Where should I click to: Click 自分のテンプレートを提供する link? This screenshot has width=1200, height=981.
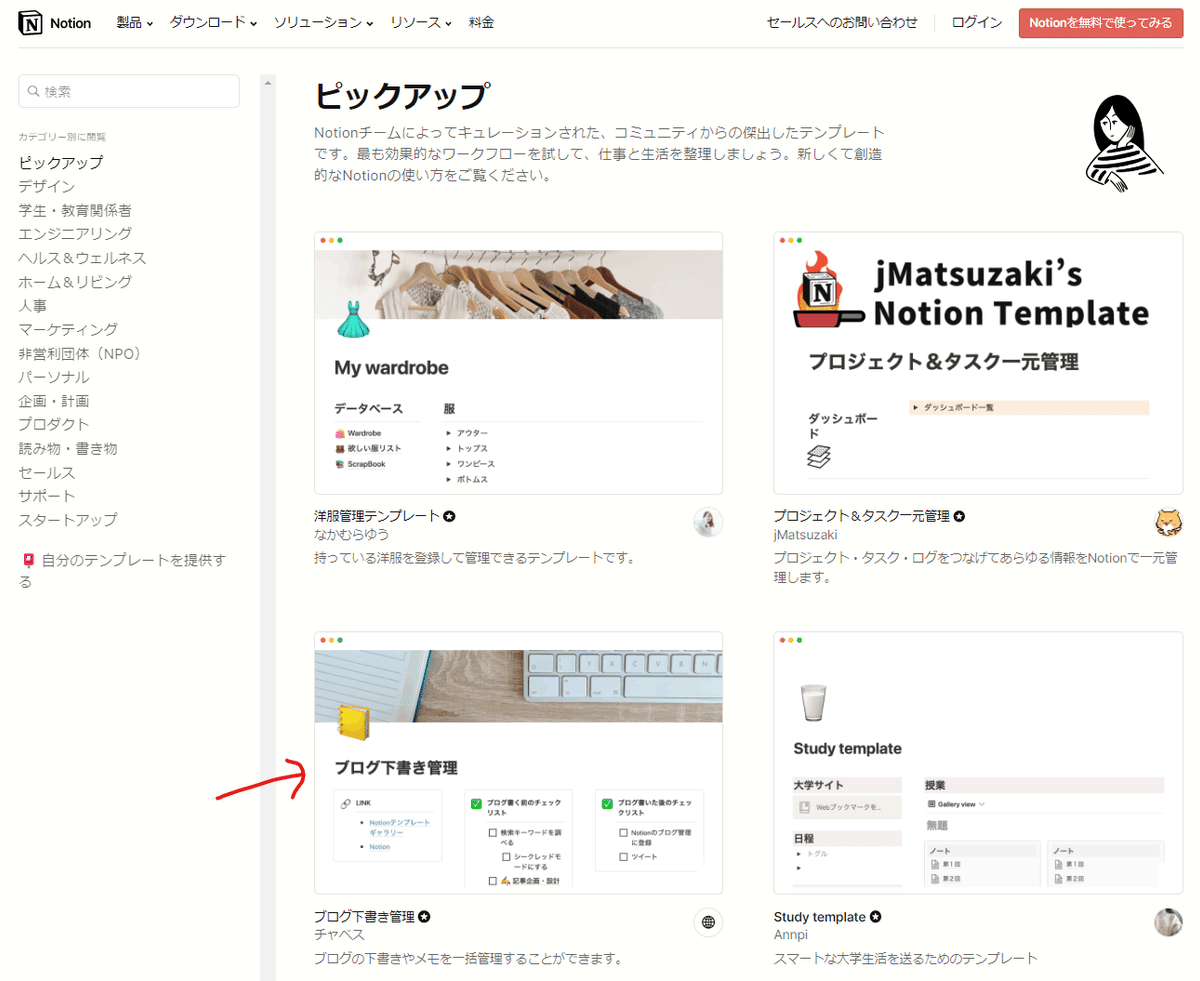tap(122, 570)
